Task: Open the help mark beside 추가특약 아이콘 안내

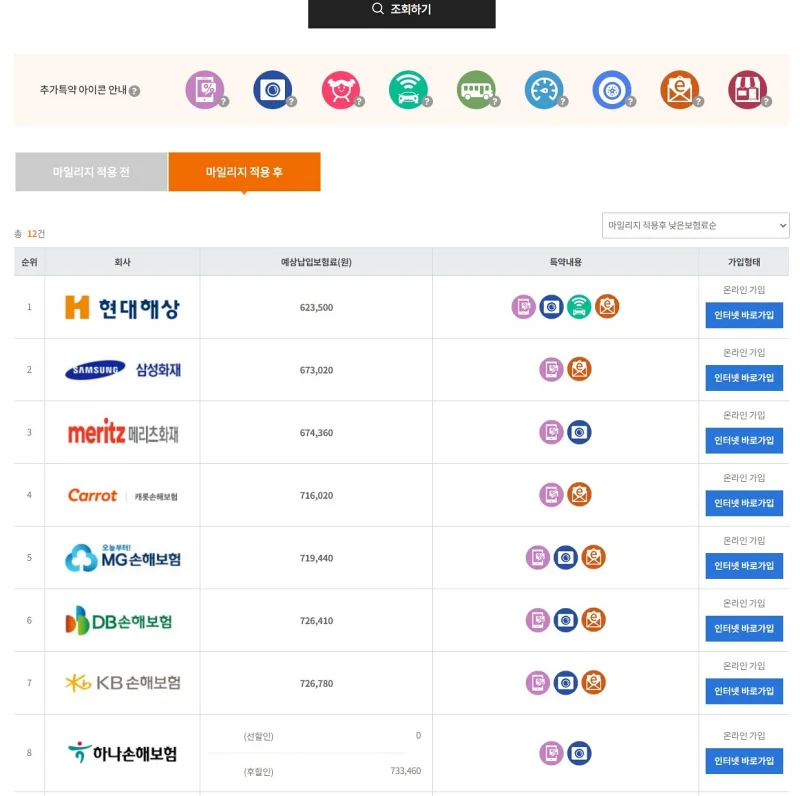Action: pyautogui.click(x=134, y=91)
